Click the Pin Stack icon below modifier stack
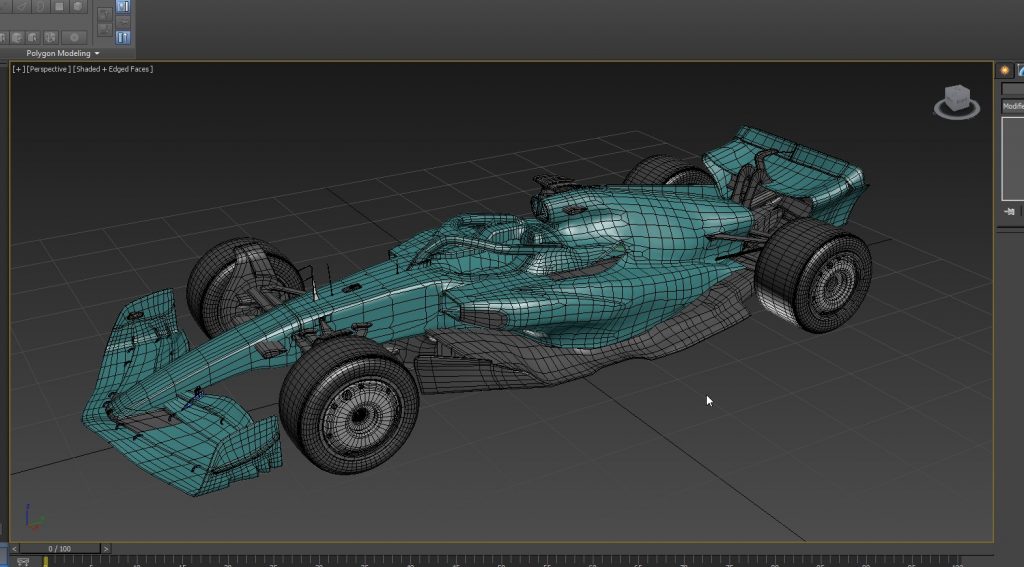1024x567 pixels. tap(1010, 211)
